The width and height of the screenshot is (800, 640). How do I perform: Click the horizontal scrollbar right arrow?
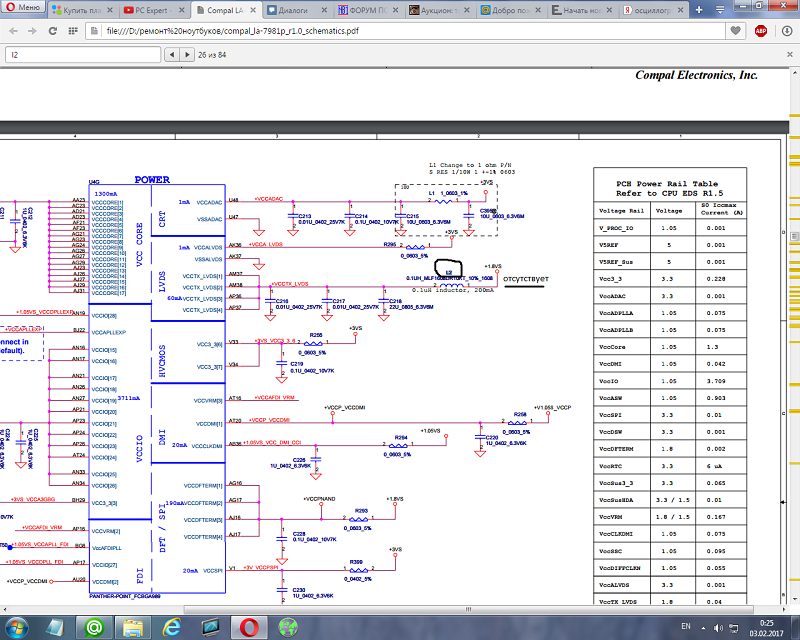pos(784,609)
